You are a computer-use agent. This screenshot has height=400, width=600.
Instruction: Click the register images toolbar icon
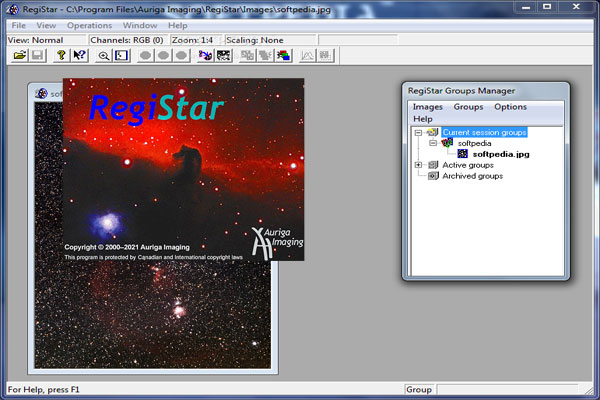205,56
